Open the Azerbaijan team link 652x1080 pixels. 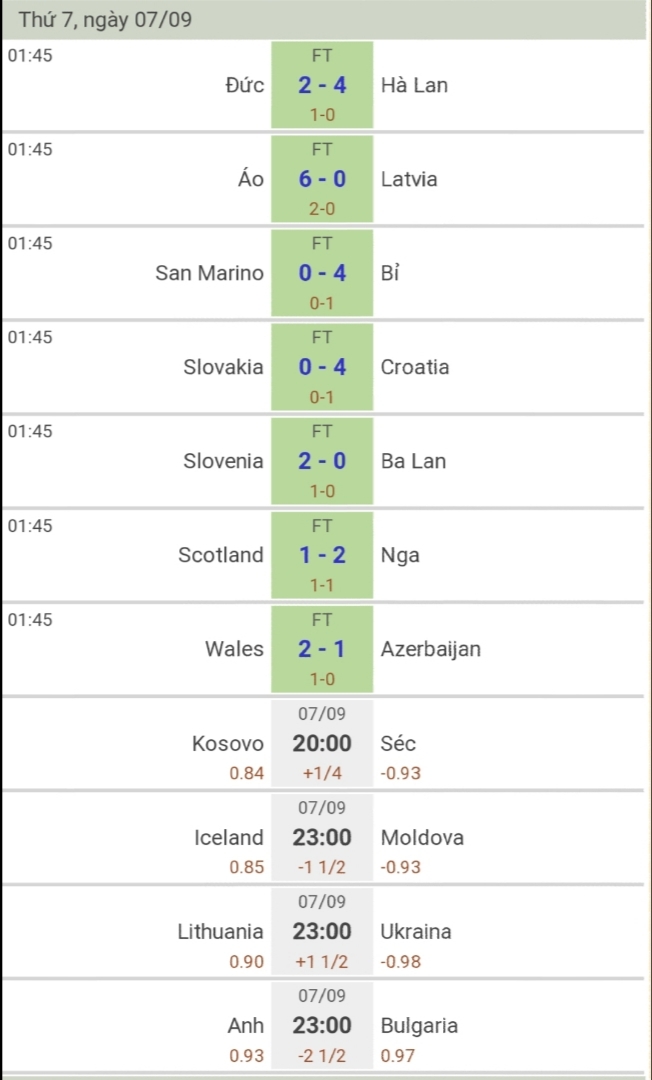click(431, 649)
